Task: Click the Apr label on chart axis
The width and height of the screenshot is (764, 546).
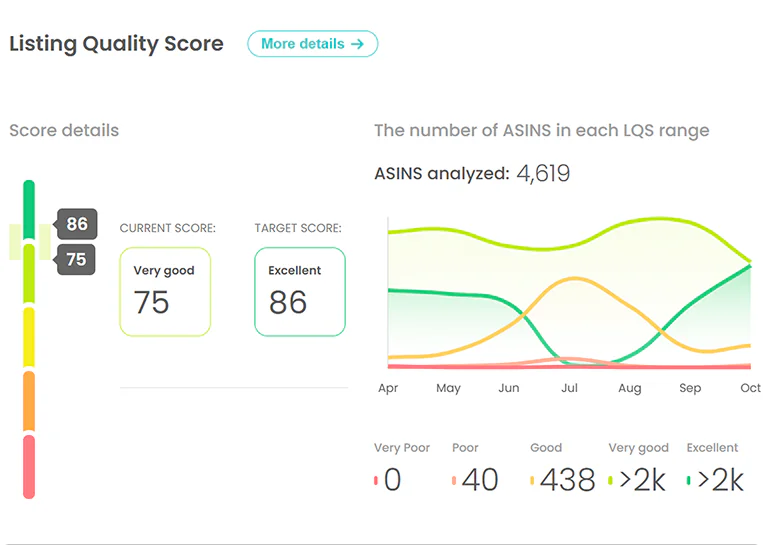Action: point(388,388)
